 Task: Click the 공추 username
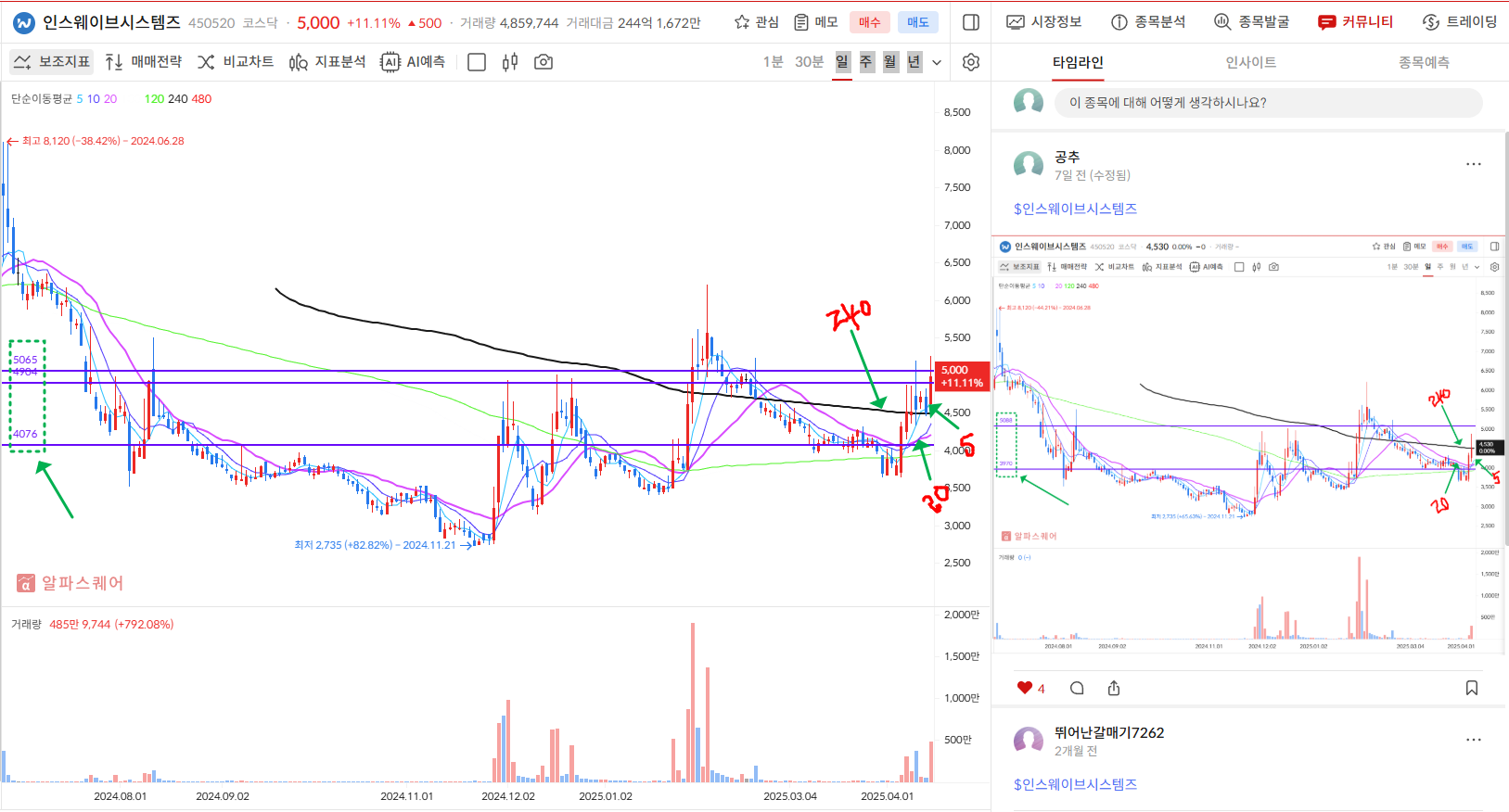1067,157
